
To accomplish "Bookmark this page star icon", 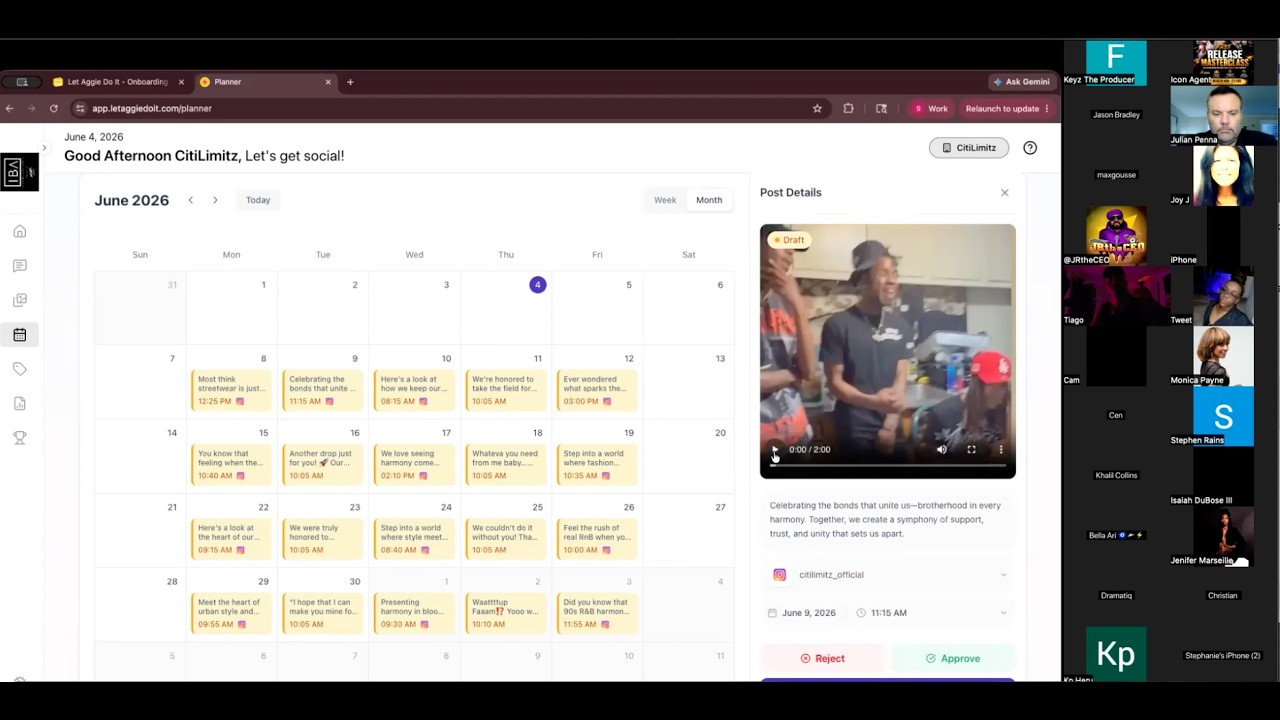I will pyautogui.click(x=817, y=108).
